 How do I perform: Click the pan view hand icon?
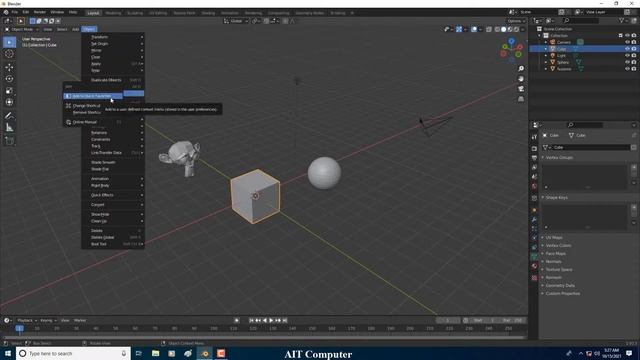tap(521, 79)
